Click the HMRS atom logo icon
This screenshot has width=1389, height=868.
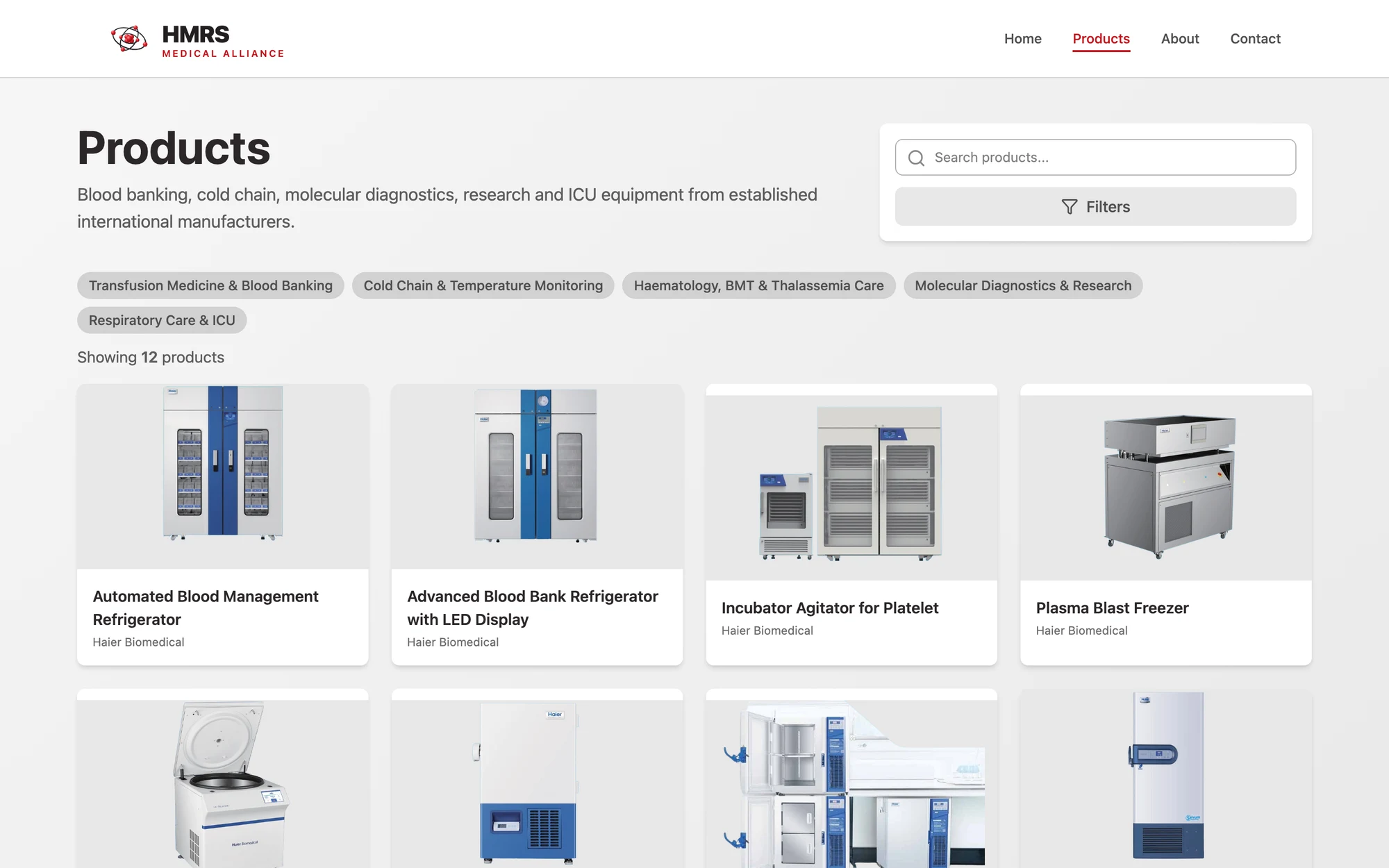pos(129,39)
